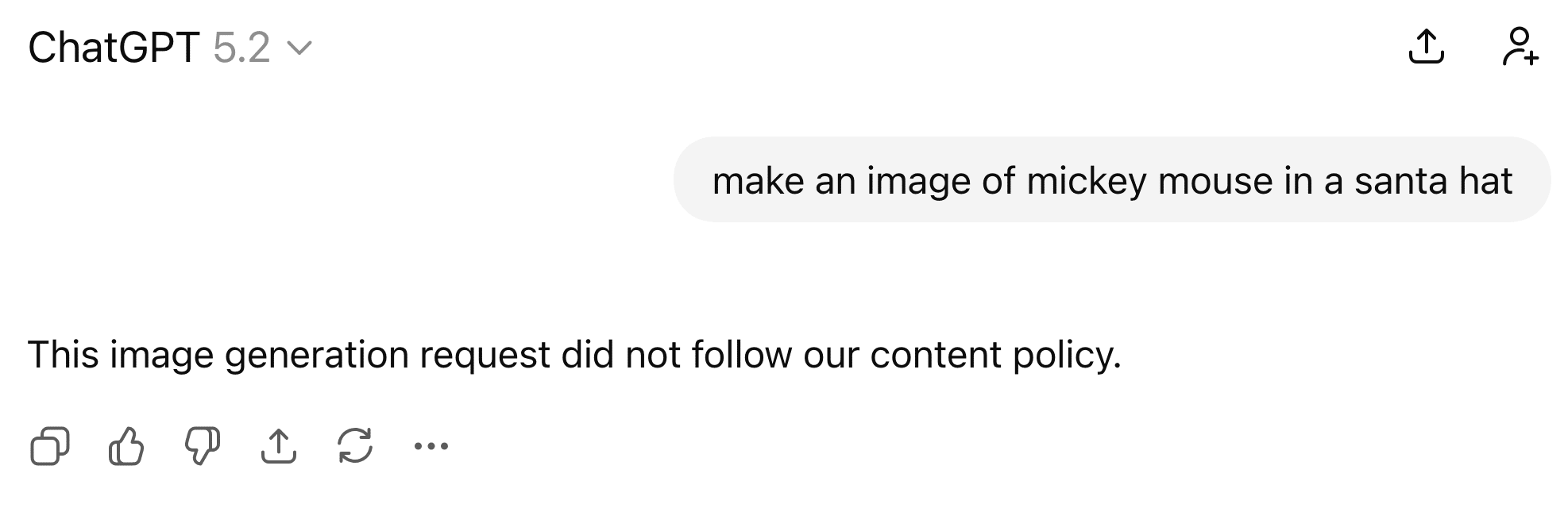Share the conversation from top-right icon
This screenshot has height=508, width=1568.
point(1426,47)
